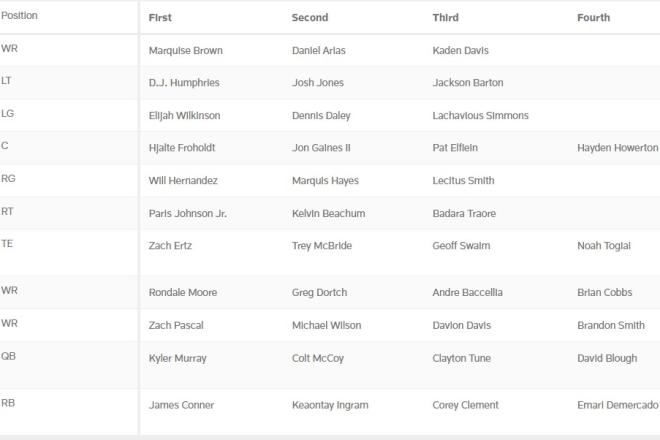Click the Position column header
Image resolution: width=660 pixels, height=440 pixels.
click(19, 16)
